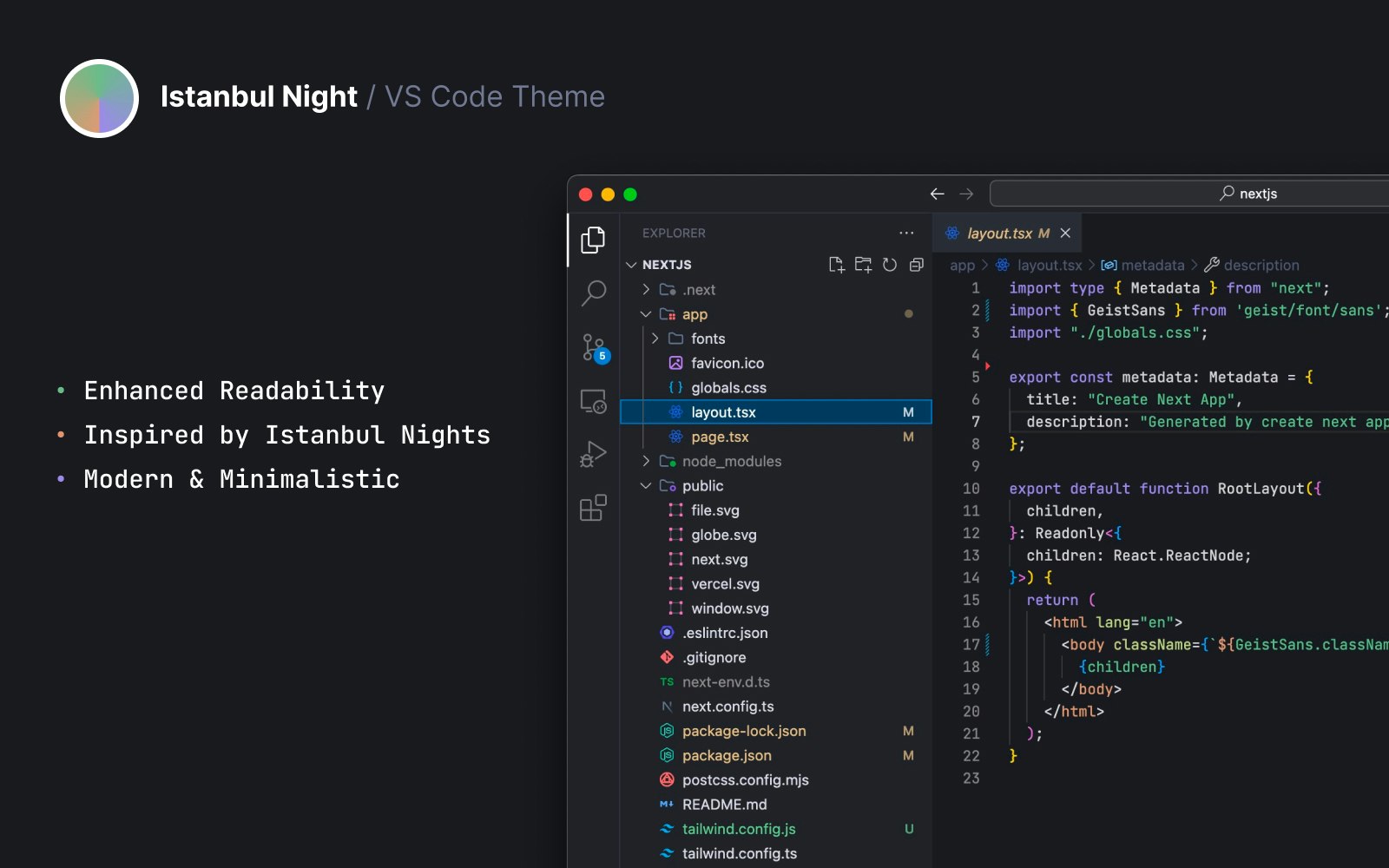Open the Extensions view
The image size is (1389, 868).
coord(593,508)
